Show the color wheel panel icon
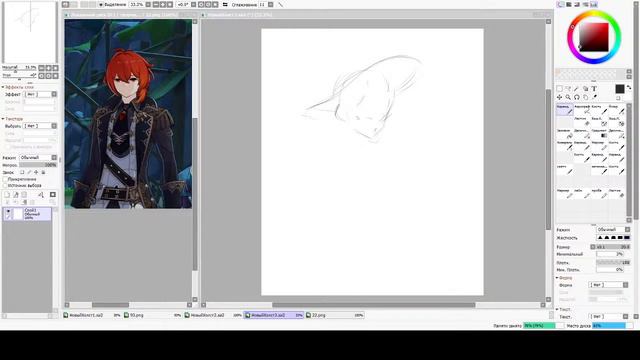Viewport: 640px width, 360px height. (x=560, y=4)
